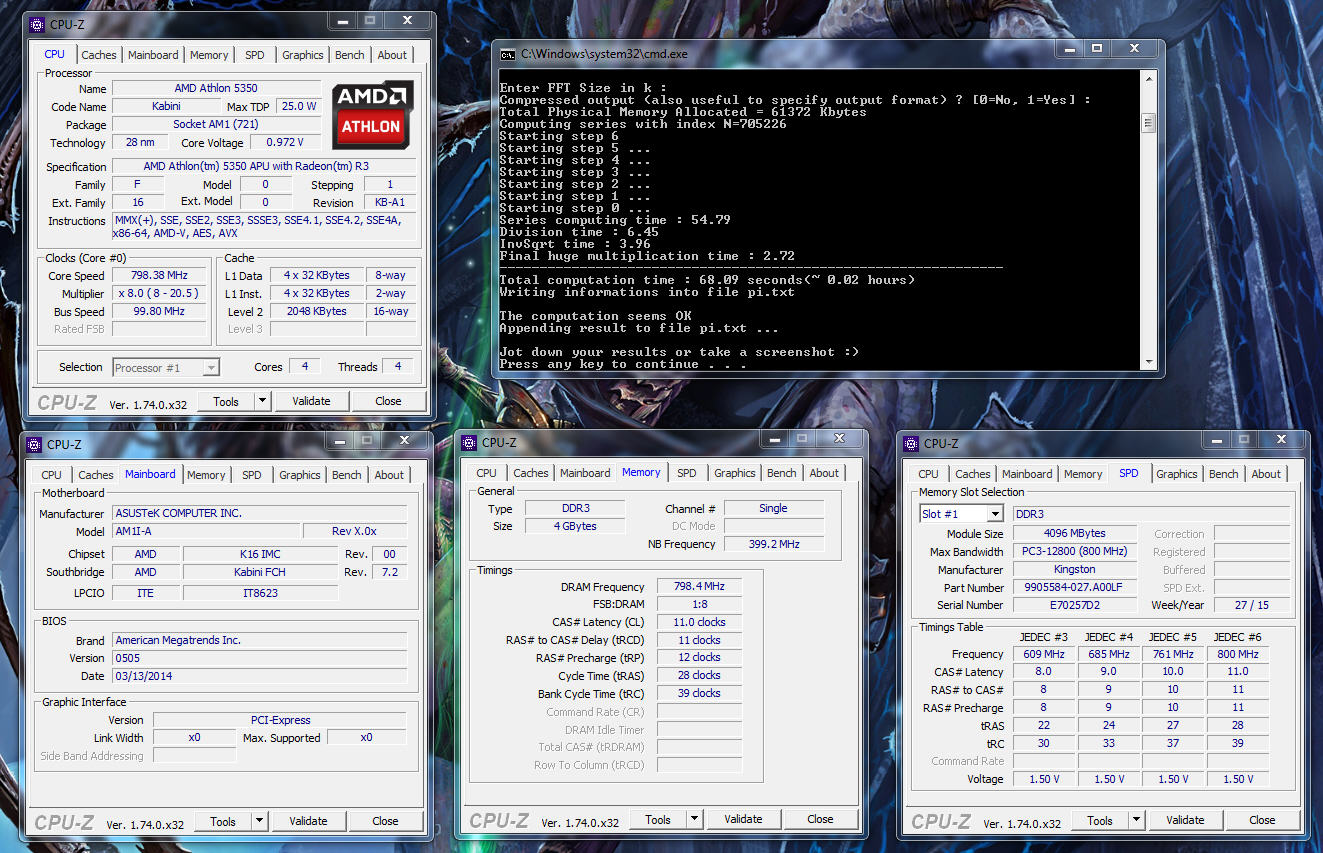Click the BIOS Version field 0505
This screenshot has width=1323, height=853.
pos(259,658)
